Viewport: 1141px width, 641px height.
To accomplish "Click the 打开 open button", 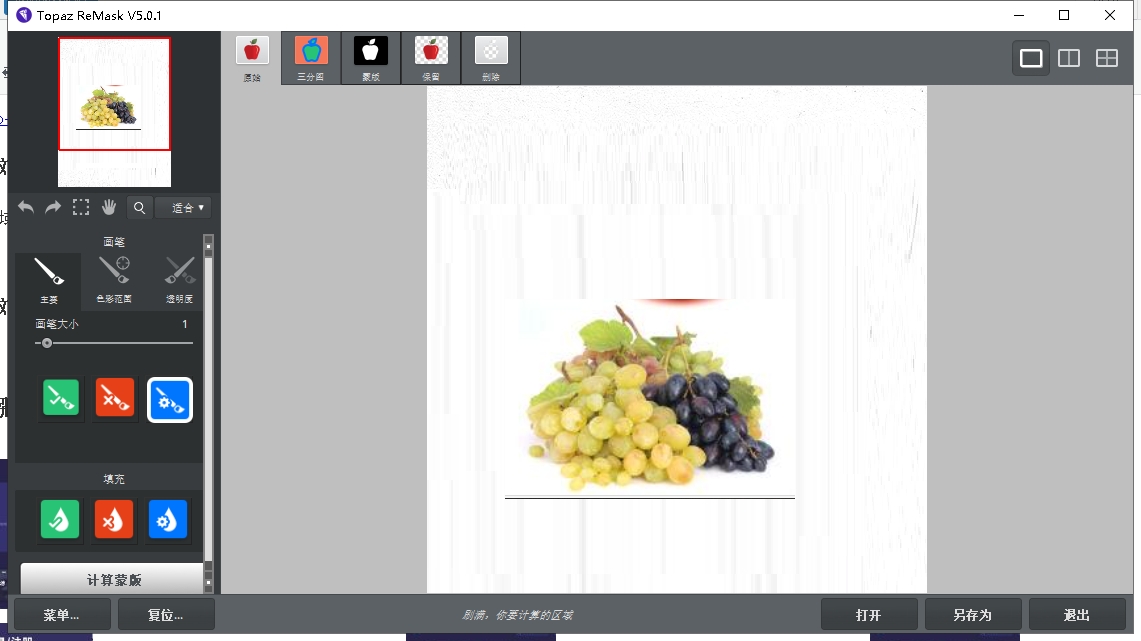I will [x=869, y=615].
